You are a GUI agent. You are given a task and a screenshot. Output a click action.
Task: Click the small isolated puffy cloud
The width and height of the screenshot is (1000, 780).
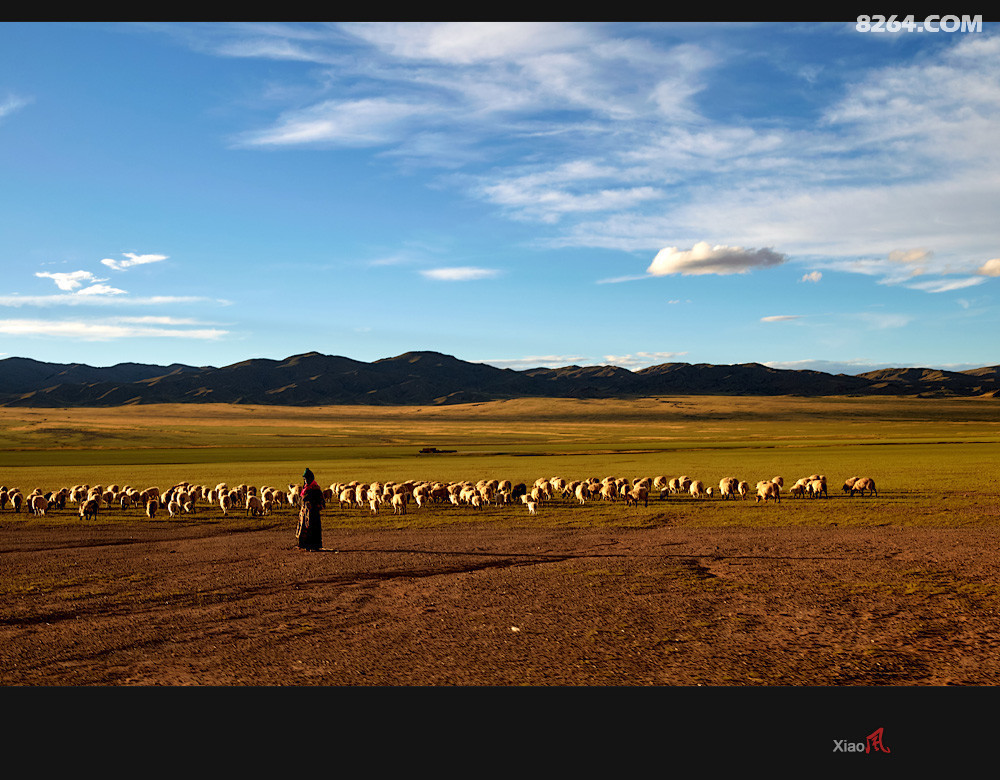(x=714, y=259)
